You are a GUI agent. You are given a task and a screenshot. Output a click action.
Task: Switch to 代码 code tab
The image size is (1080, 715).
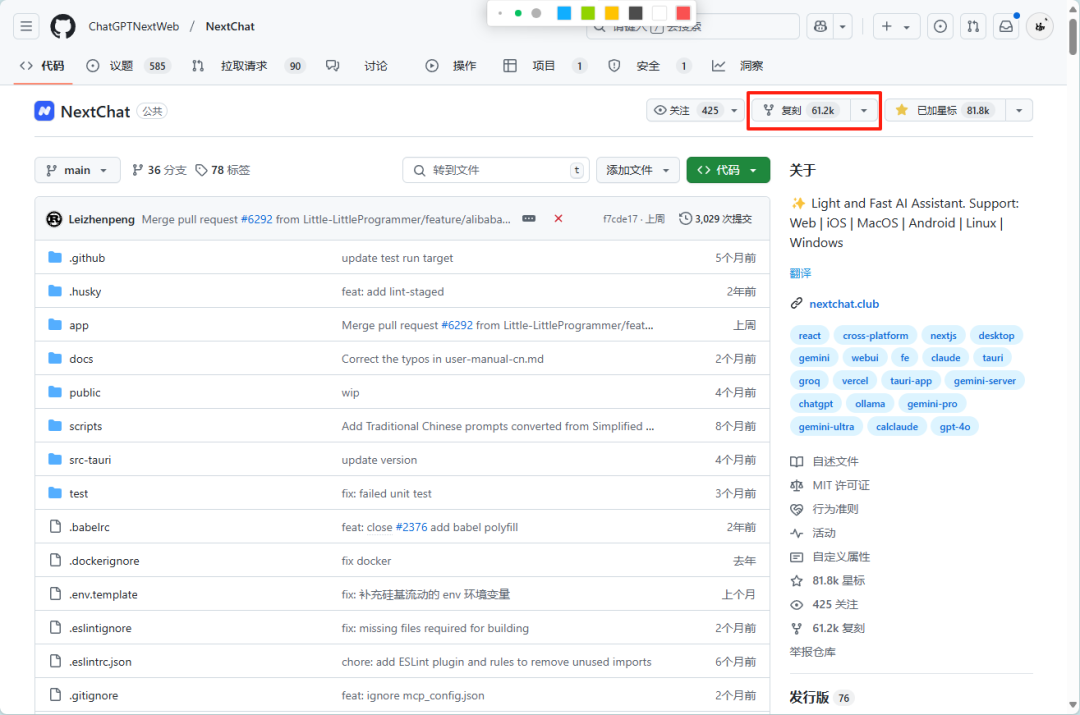[43, 65]
